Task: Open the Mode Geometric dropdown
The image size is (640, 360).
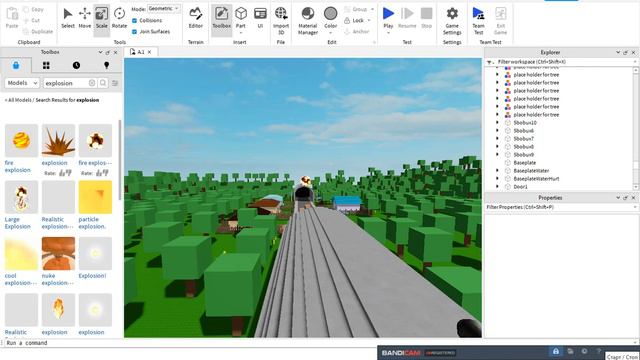Action: tap(164, 9)
